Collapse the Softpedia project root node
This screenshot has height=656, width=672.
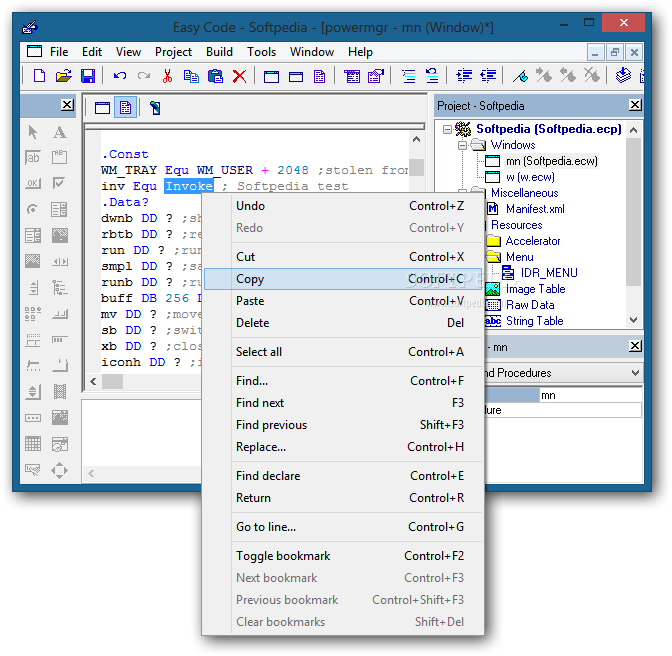coord(447,129)
